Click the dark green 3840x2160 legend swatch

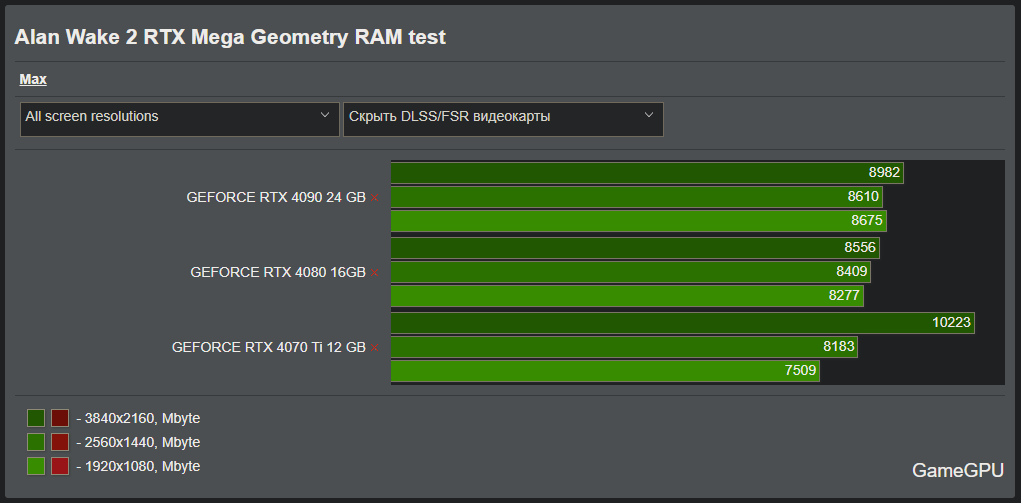pos(36,418)
